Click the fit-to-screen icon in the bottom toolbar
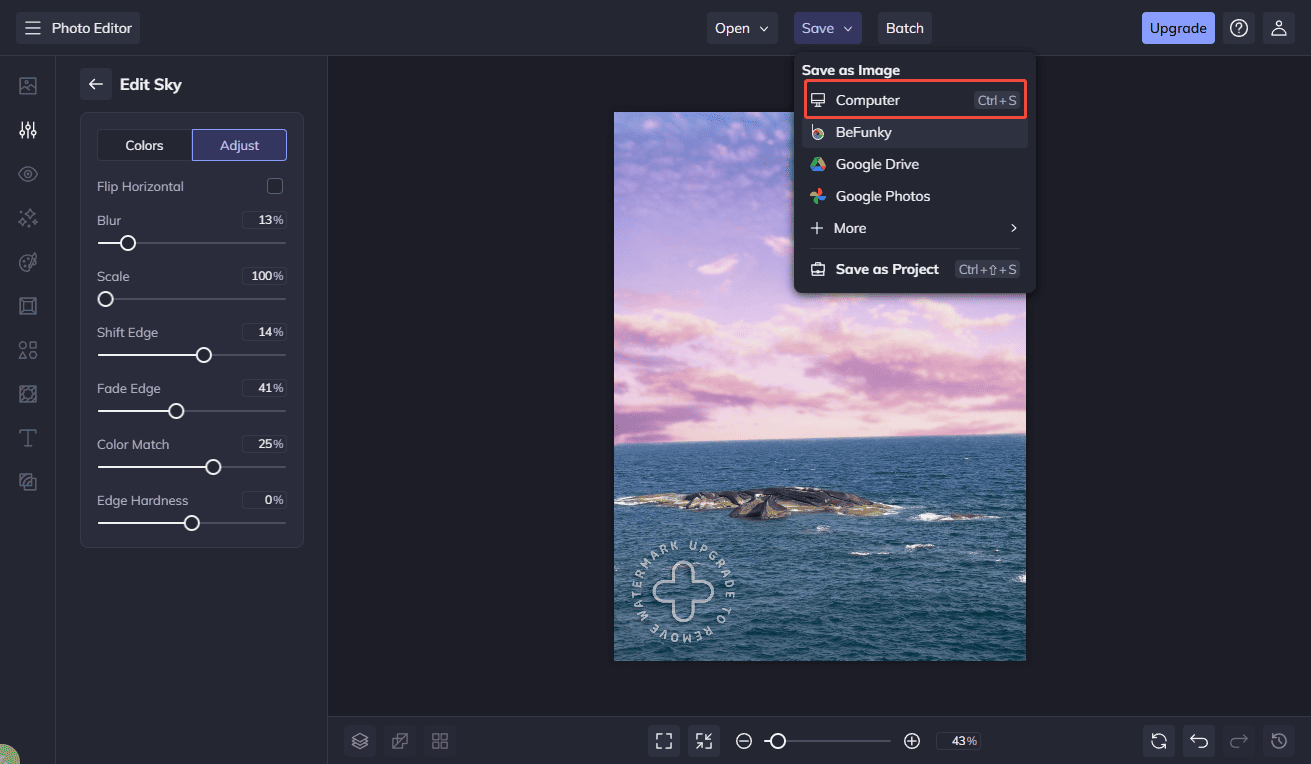 663,741
